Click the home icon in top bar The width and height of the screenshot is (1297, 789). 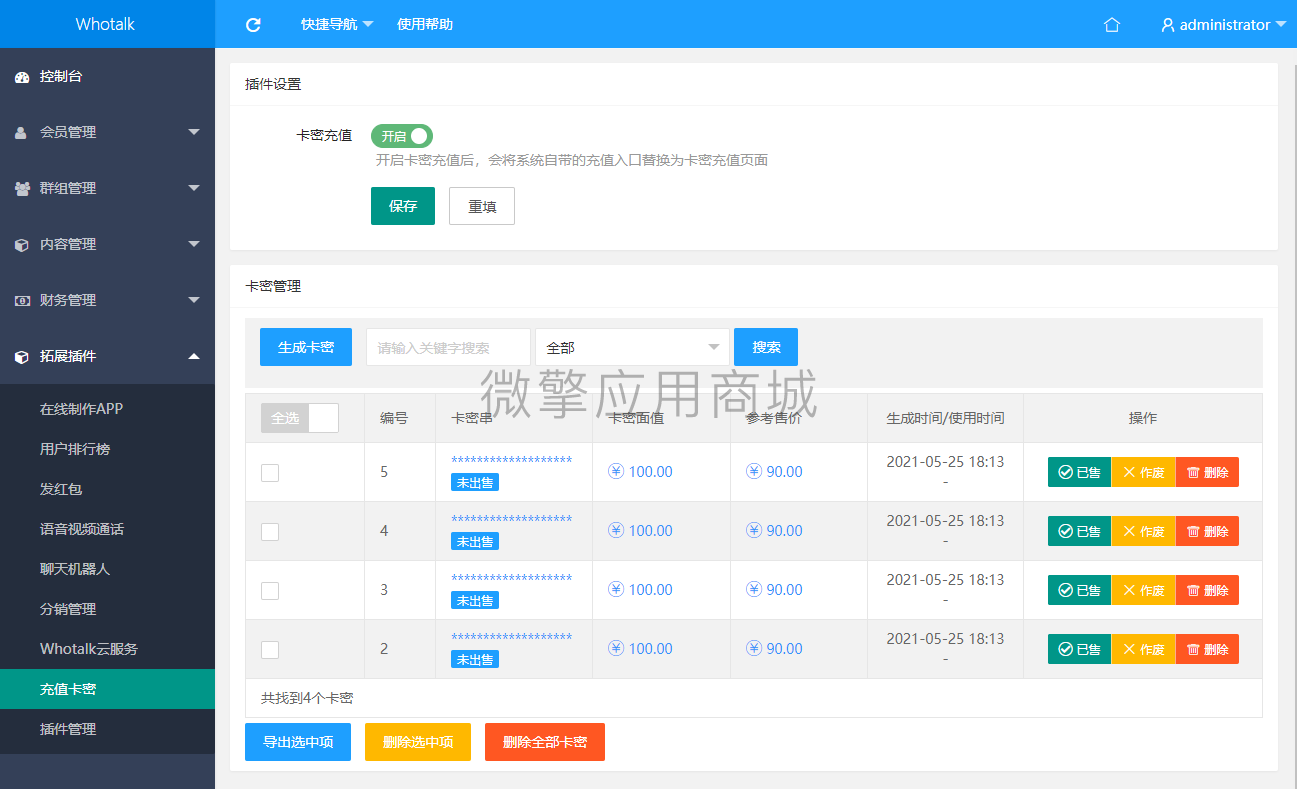1112,25
